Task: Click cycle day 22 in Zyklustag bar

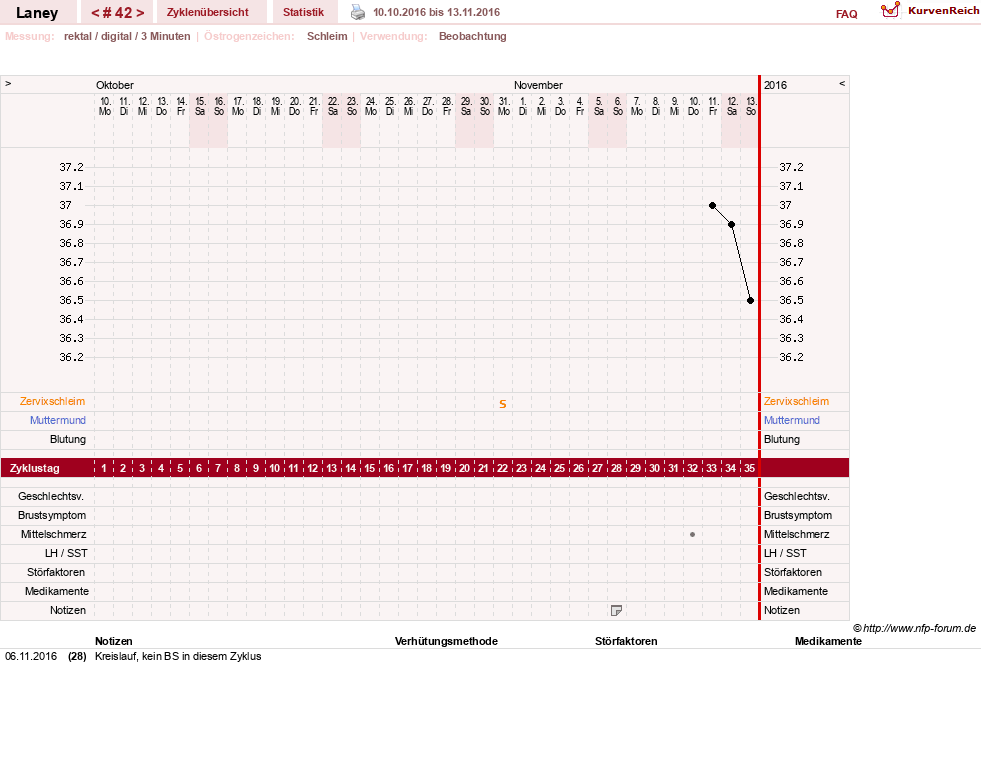Action: [502, 468]
